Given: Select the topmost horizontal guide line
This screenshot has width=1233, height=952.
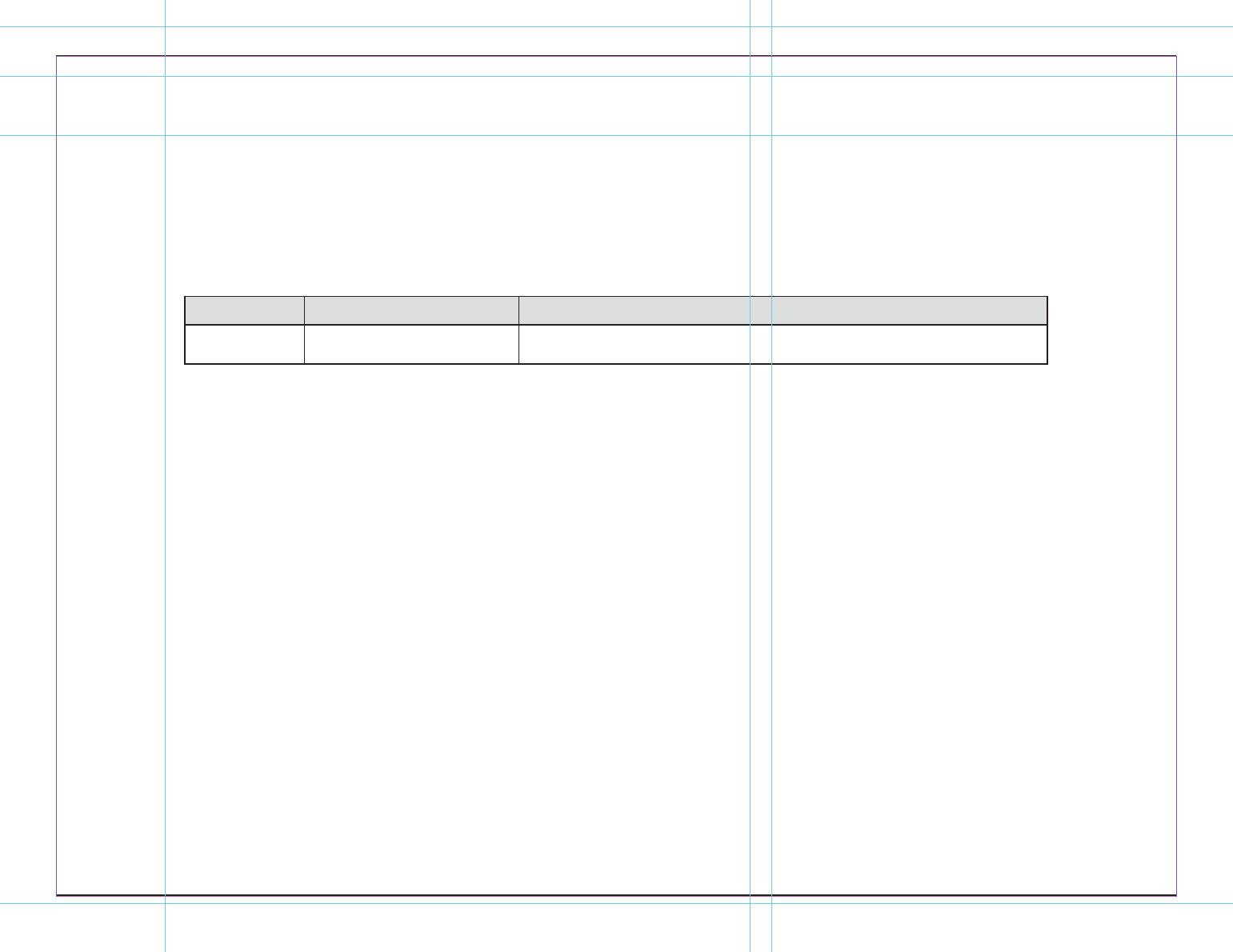Looking at the screenshot, I should [x=616, y=26].
